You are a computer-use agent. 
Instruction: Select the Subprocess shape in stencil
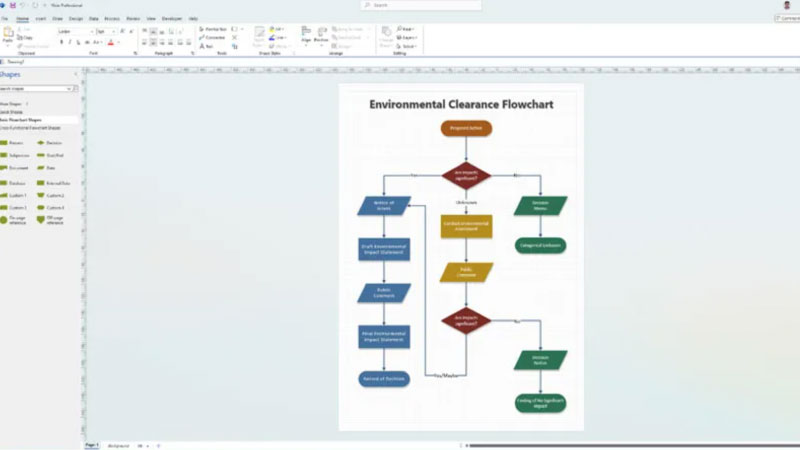click(x=15, y=155)
